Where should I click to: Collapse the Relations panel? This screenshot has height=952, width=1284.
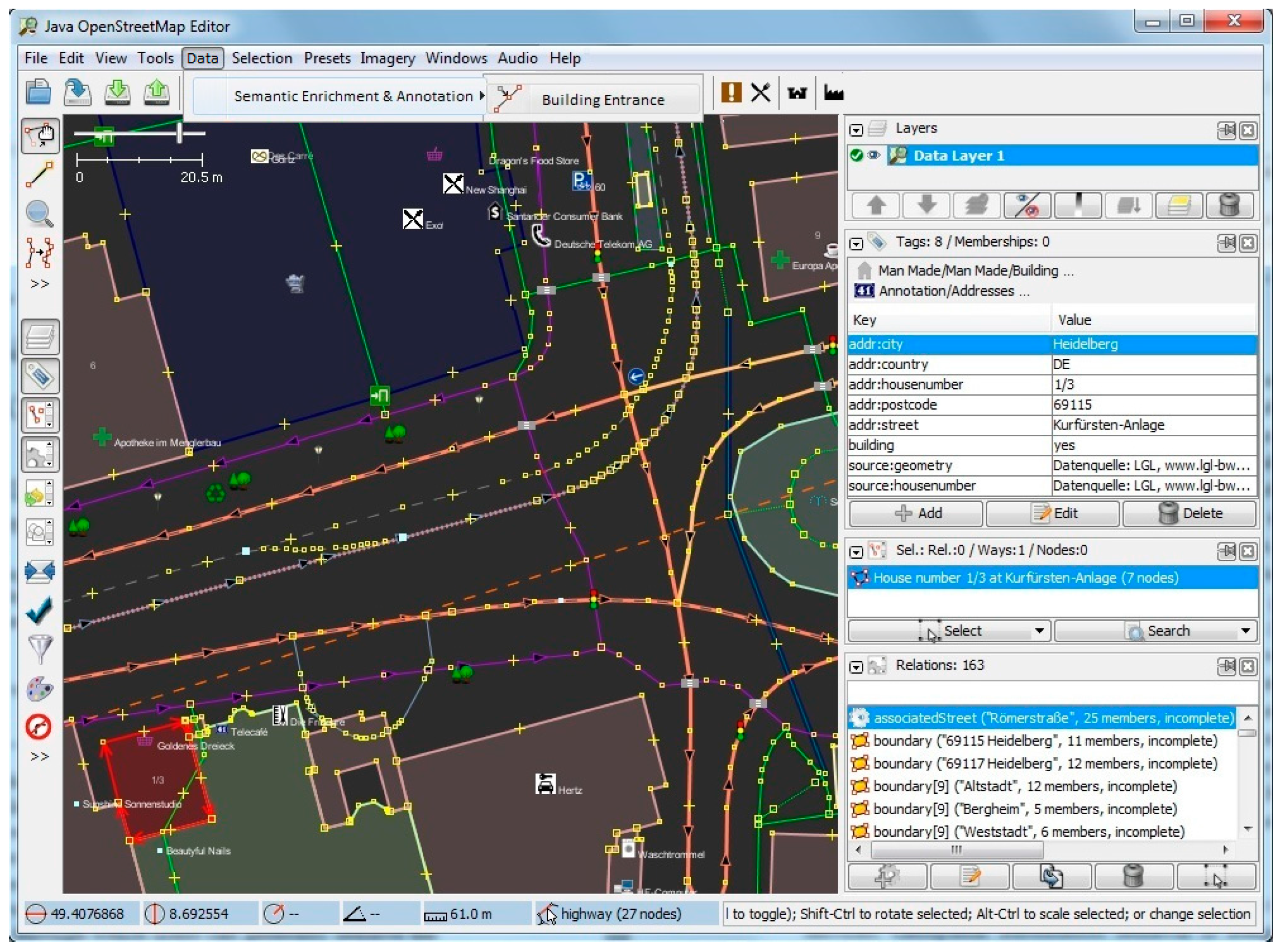tap(856, 667)
